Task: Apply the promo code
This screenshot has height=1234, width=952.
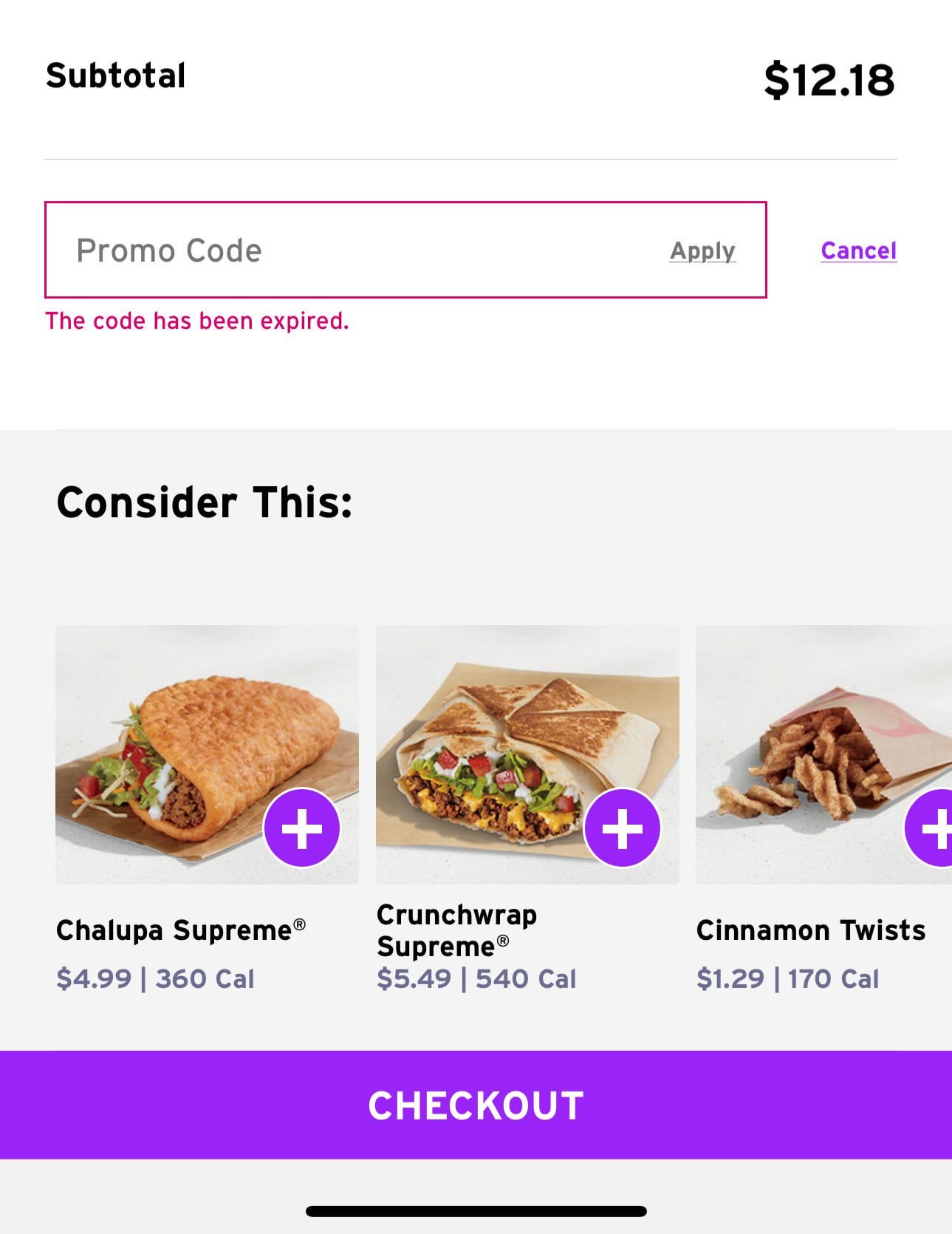Action: pyautogui.click(x=702, y=251)
